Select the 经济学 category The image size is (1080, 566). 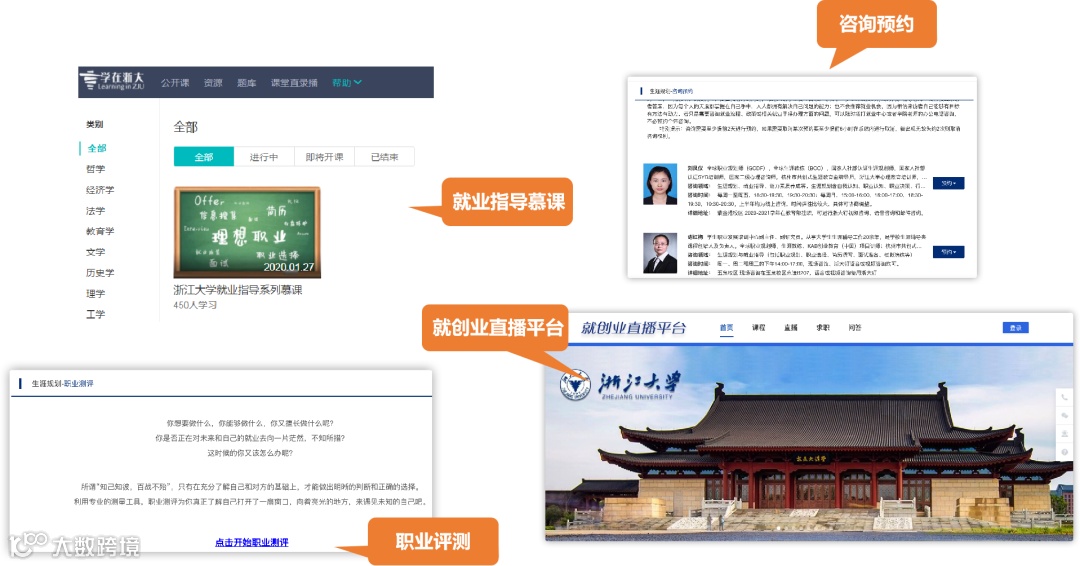click(x=101, y=189)
